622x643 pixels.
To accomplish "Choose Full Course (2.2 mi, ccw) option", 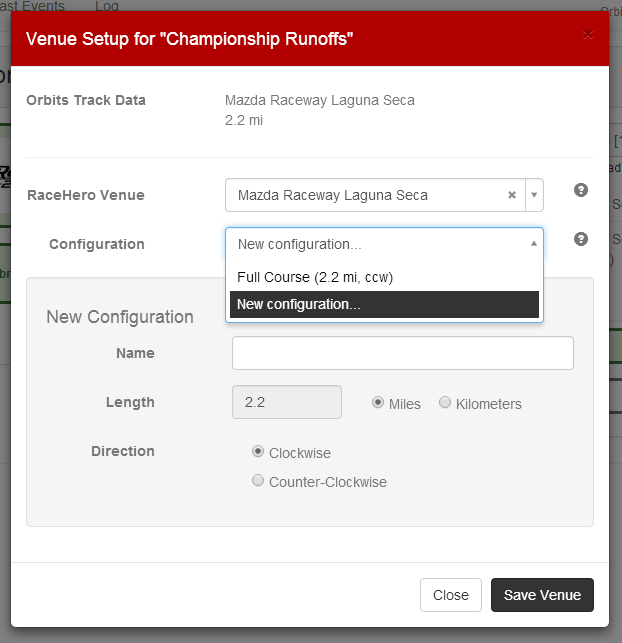I will [384, 277].
